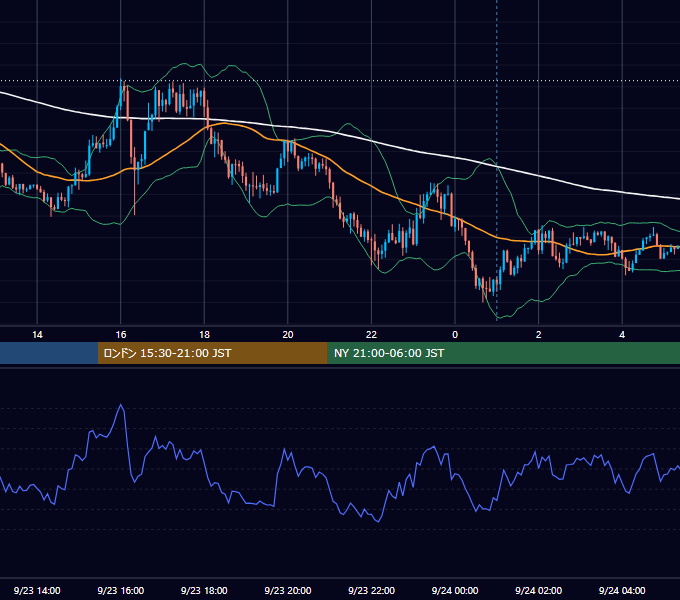
Task: Click the hour 4 axis label
Action: pos(622,335)
